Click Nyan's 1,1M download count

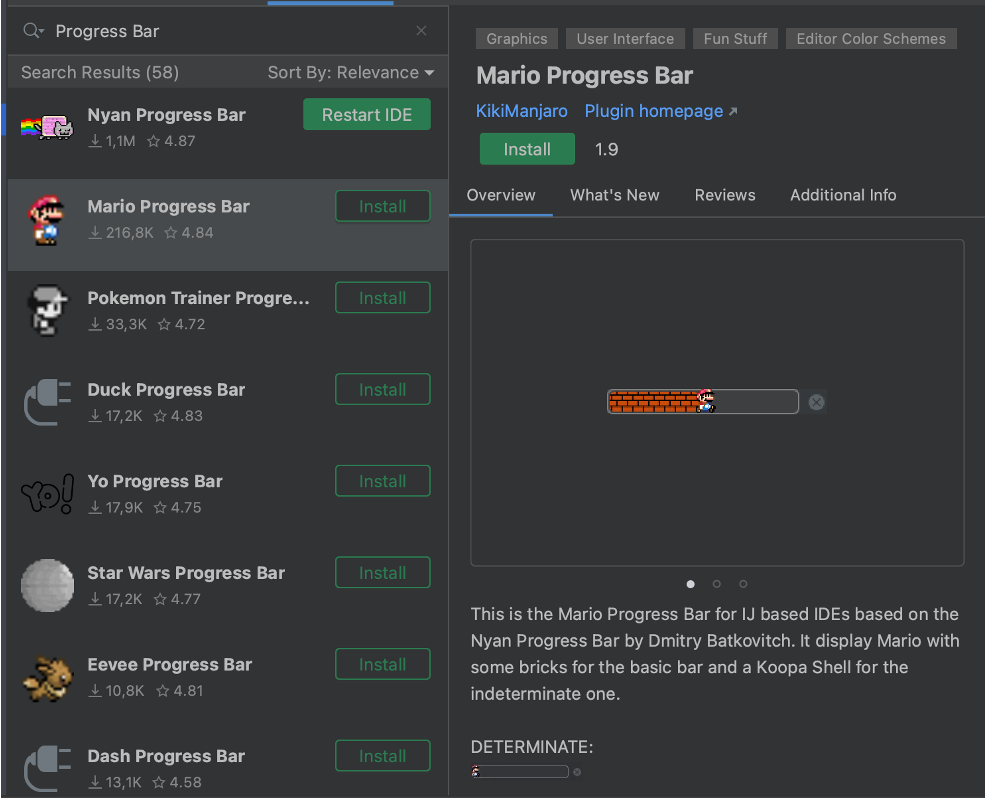[112, 141]
